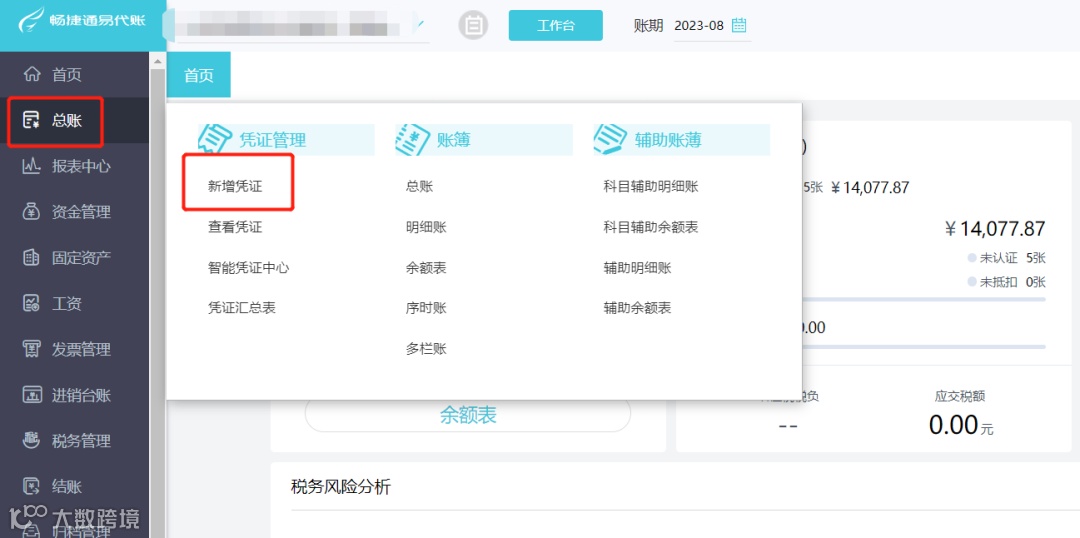Click the 发票管理 invoice icon

[32, 349]
